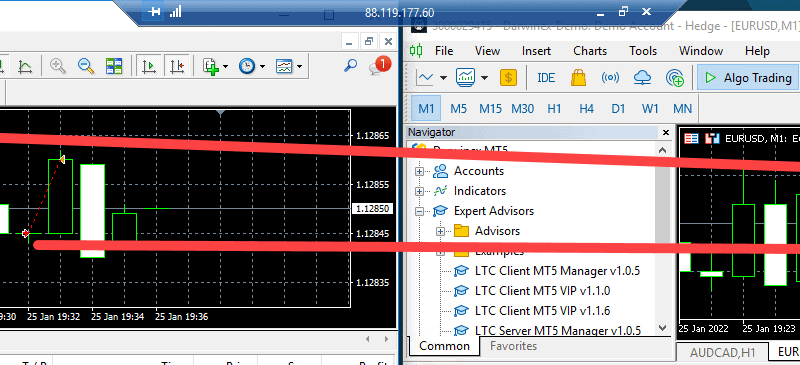800x365 pixels.
Task: Open the File menu
Action: coord(444,51)
